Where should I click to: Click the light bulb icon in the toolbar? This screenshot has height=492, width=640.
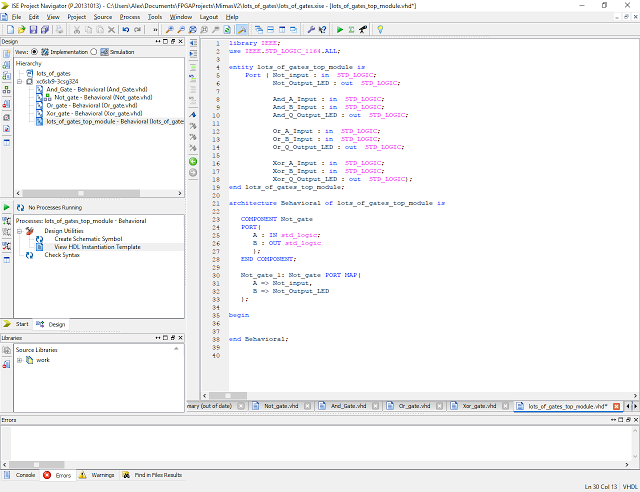pyautogui.click(x=381, y=30)
